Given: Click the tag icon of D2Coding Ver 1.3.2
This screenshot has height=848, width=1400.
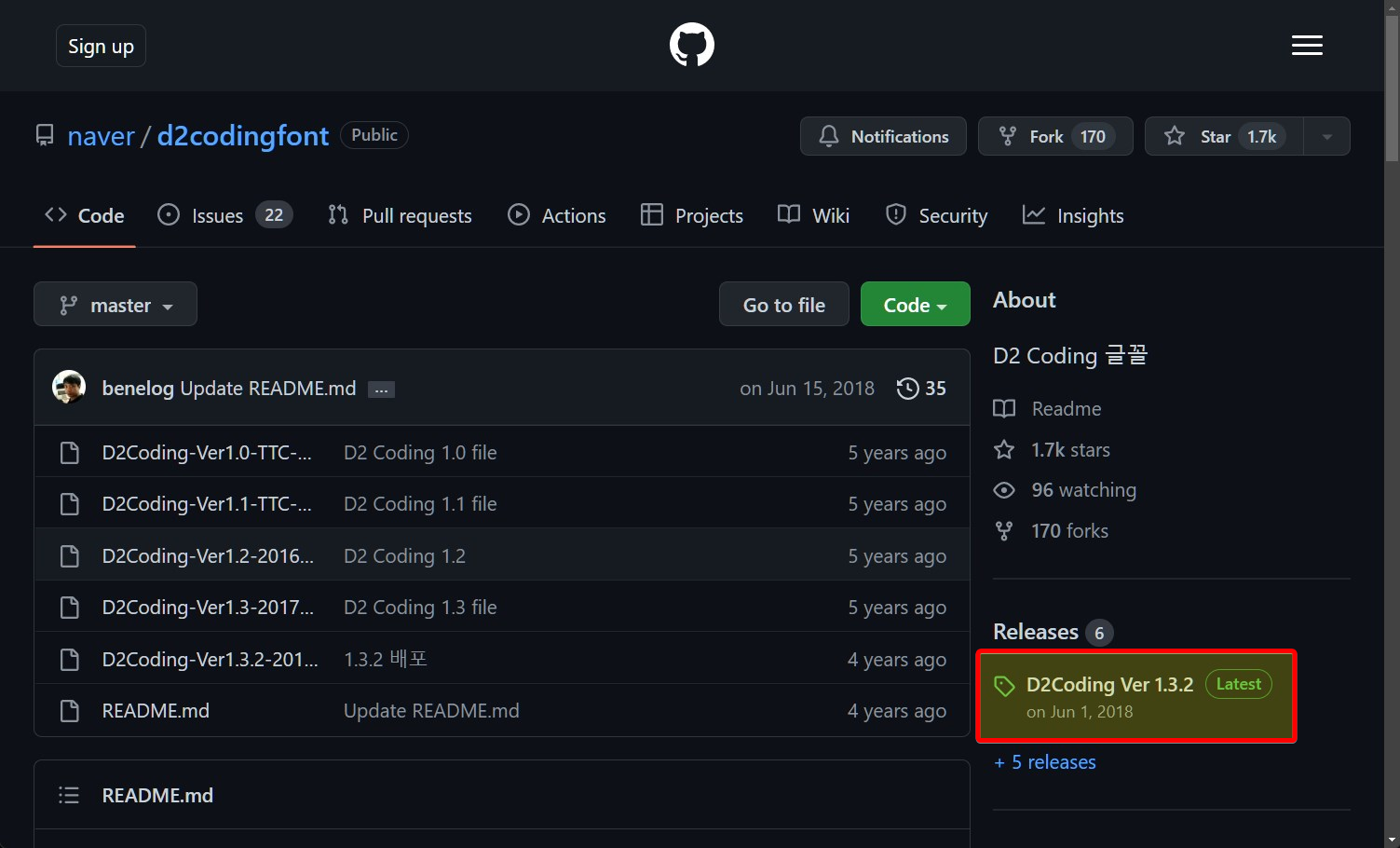Looking at the screenshot, I should tap(1004, 686).
